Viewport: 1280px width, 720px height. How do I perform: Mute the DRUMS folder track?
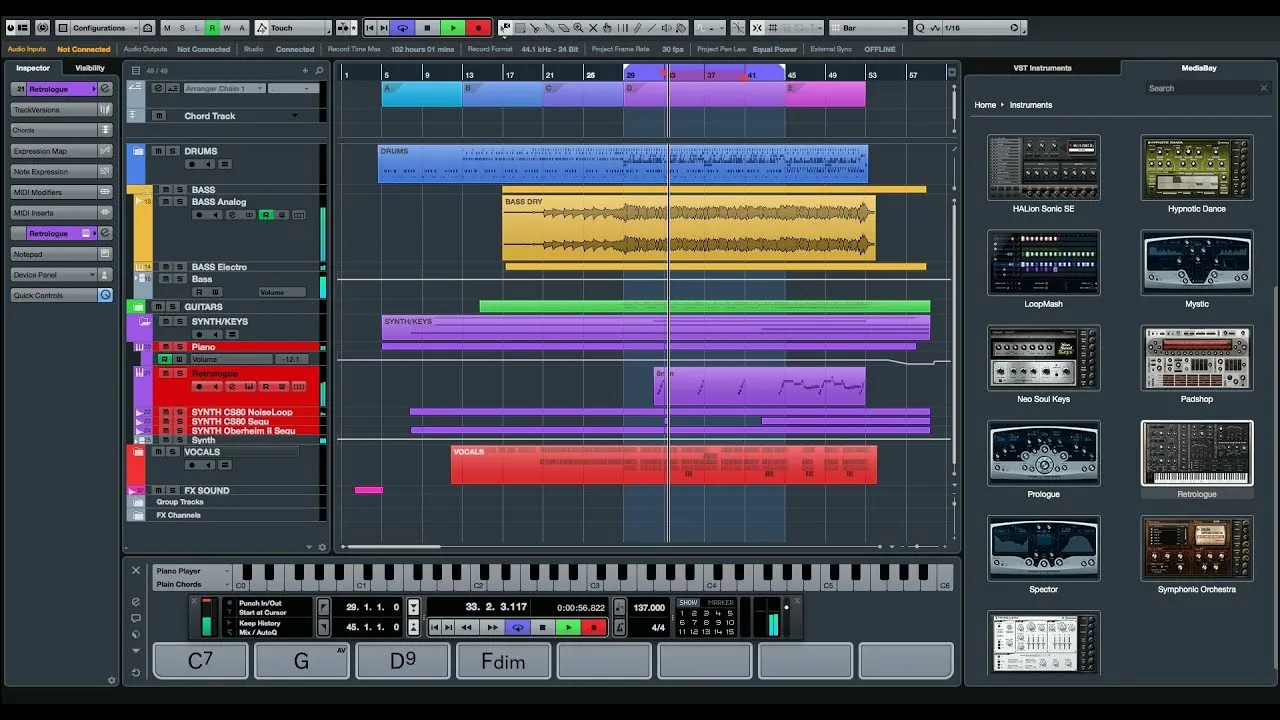pyautogui.click(x=158, y=151)
